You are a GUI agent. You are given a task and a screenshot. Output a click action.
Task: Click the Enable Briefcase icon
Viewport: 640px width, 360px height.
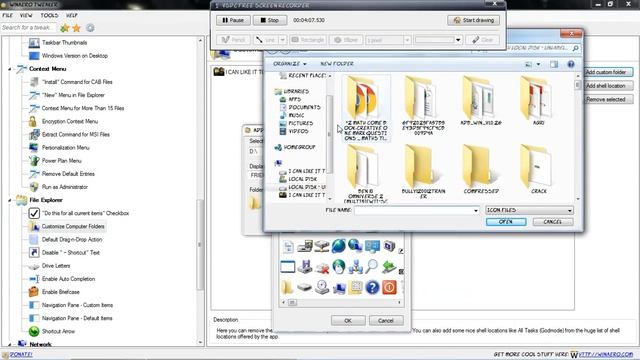click(x=34, y=292)
